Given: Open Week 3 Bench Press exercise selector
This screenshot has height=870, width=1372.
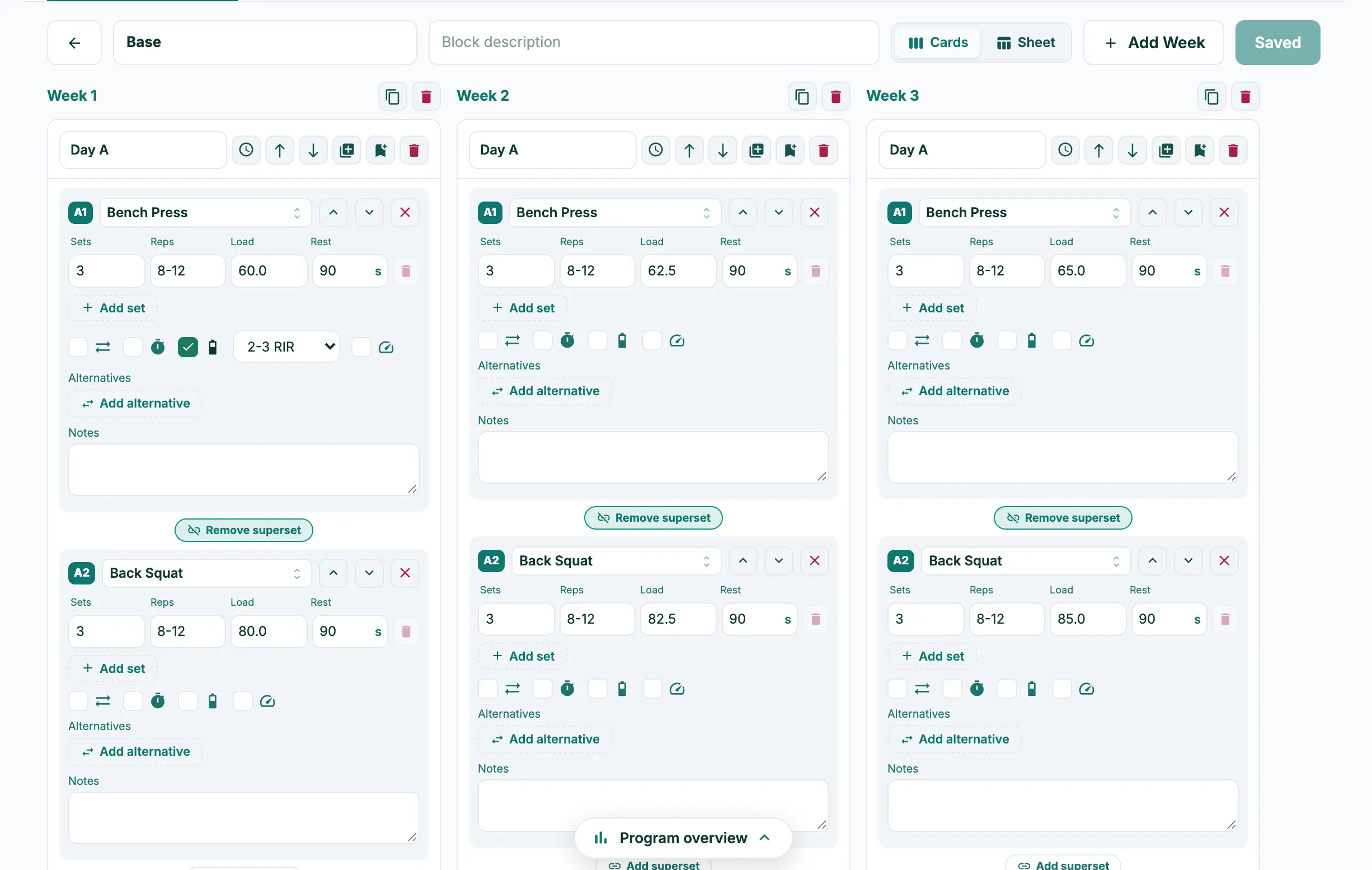Looking at the screenshot, I should point(1025,213).
